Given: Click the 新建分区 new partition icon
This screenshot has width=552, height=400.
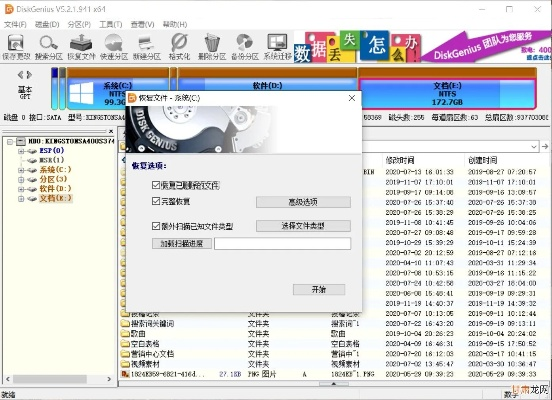Looking at the screenshot, I should point(146,47).
